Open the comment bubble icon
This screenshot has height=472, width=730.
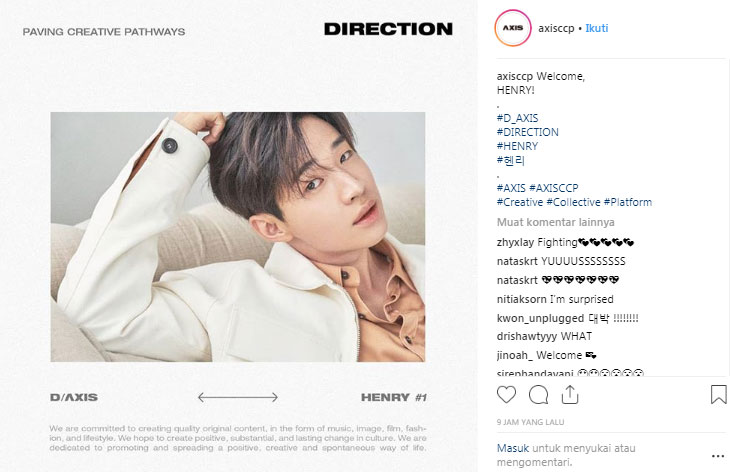pos(538,395)
